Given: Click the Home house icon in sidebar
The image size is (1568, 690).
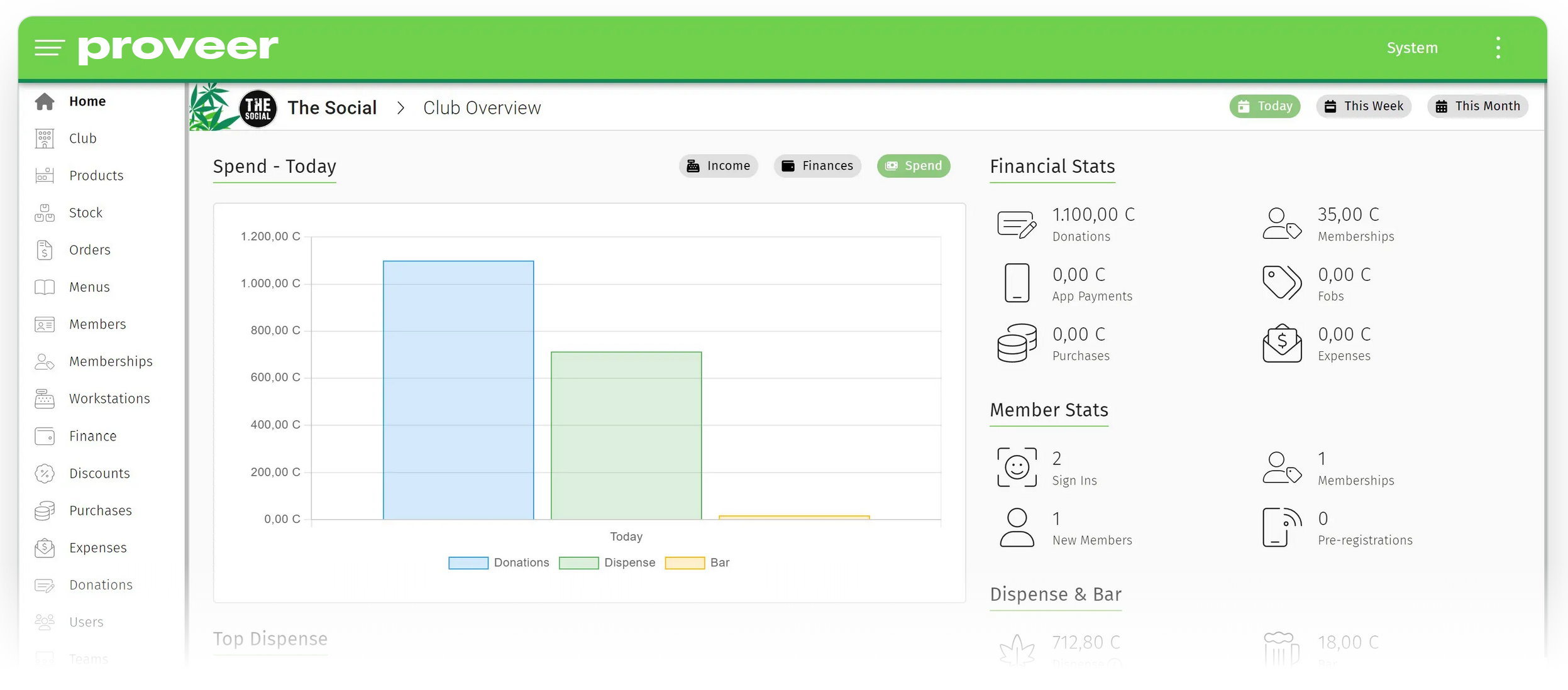Looking at the screenshot, I should pyautogui.click(x=45, y=101).
